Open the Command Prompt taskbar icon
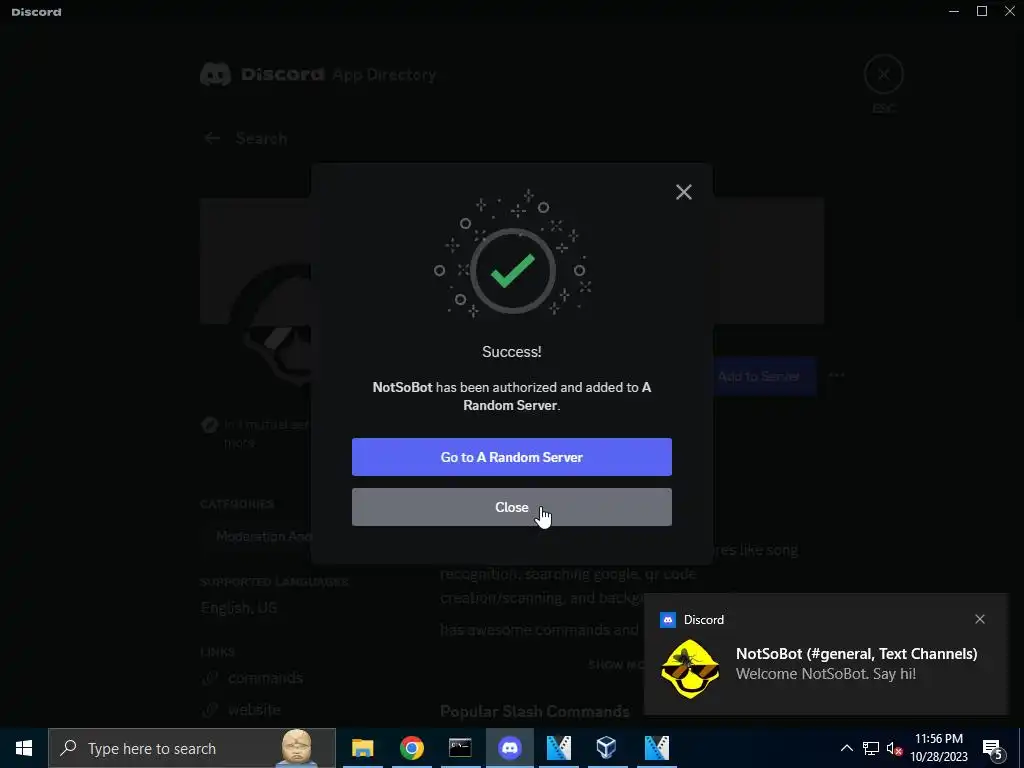 tap(460, 748)
